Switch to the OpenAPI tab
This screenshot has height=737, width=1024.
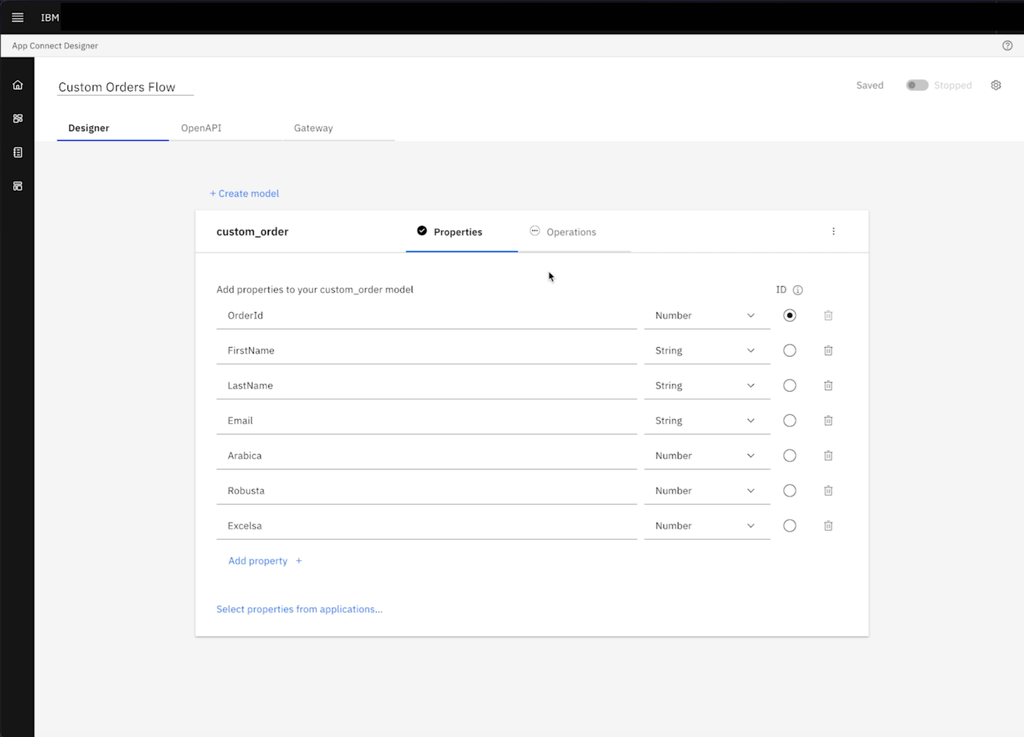tap(201, 128)
